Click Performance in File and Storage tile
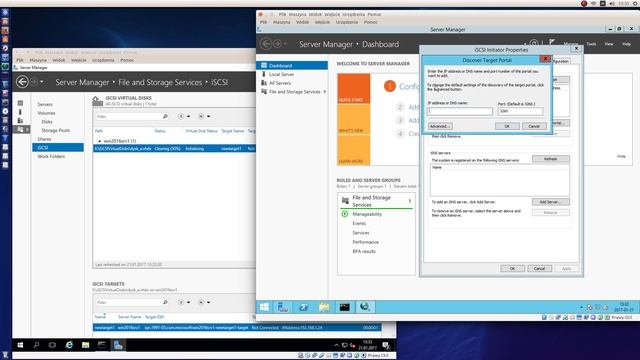Image resolution: width=640 pixels, height=360 pixels. pyautogui.click(x=365, y=242)
